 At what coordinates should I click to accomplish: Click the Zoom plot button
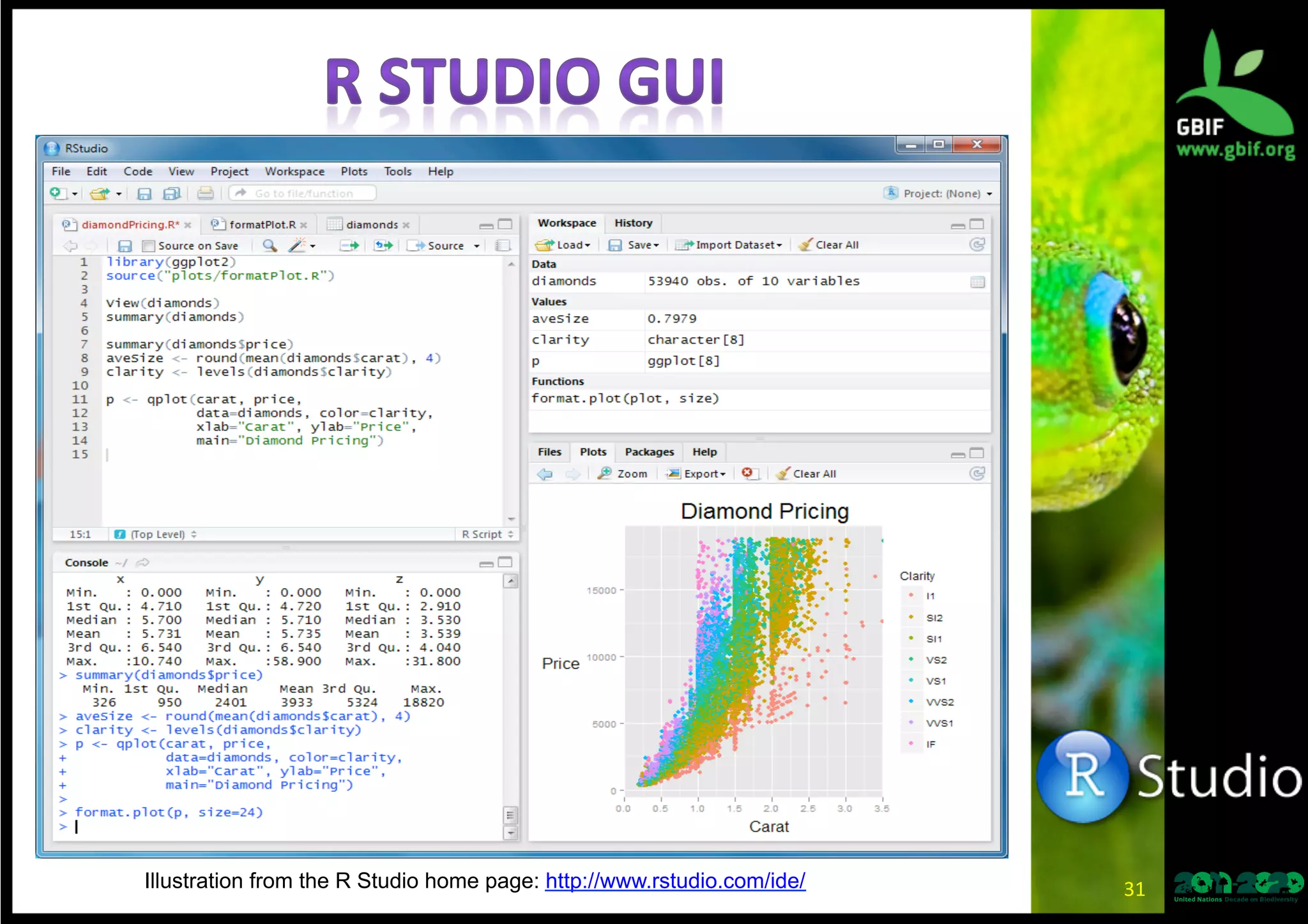tap(623, 474)
